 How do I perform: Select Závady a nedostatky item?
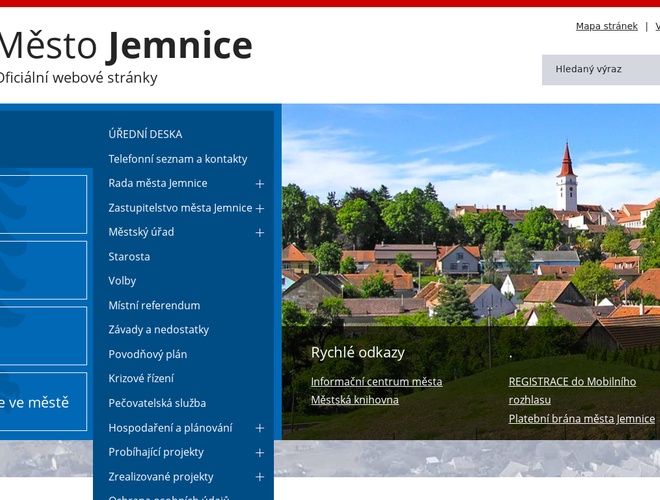[x=158, y=330]
